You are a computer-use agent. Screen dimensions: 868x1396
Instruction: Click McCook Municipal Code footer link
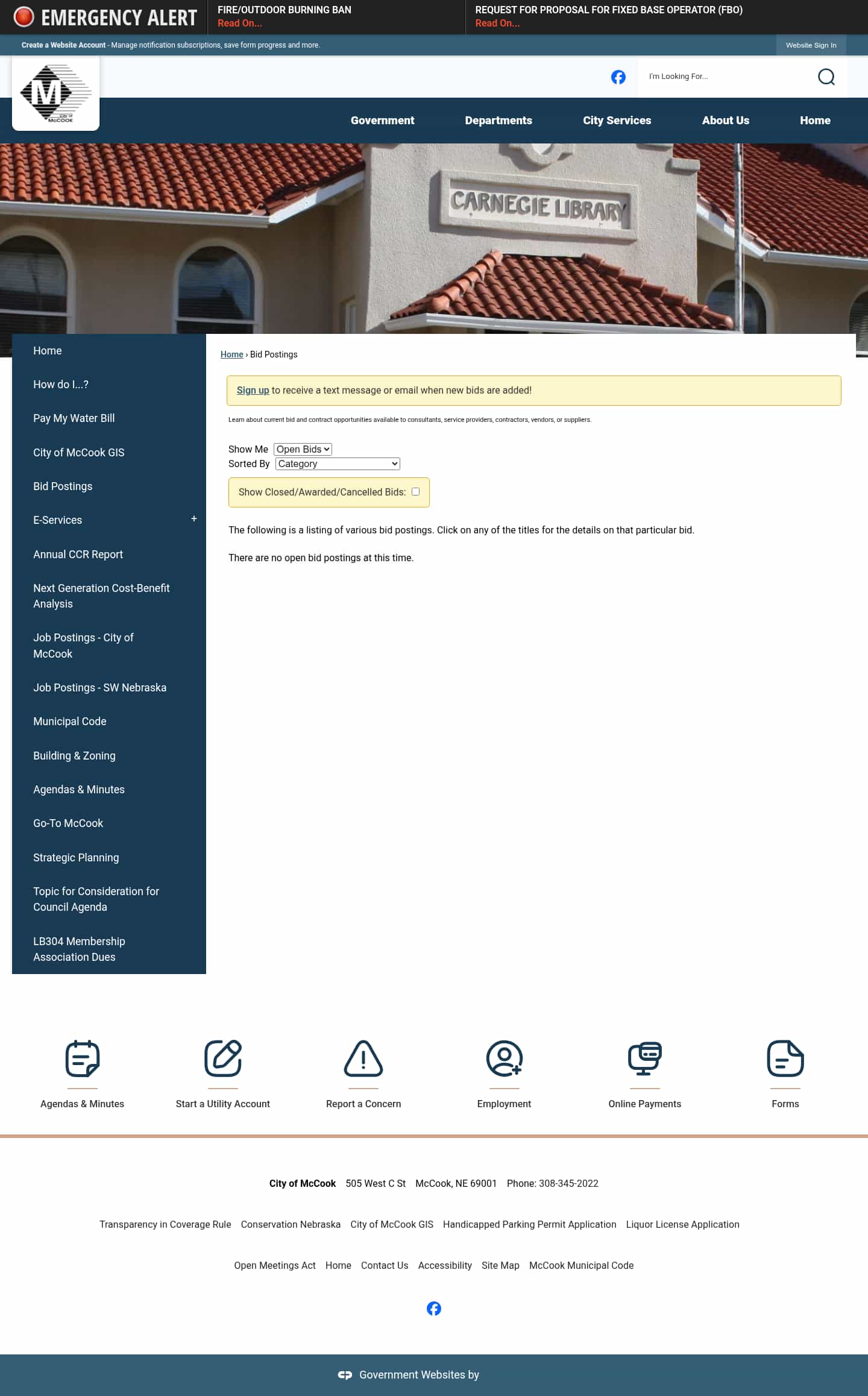coord(581,1265)
